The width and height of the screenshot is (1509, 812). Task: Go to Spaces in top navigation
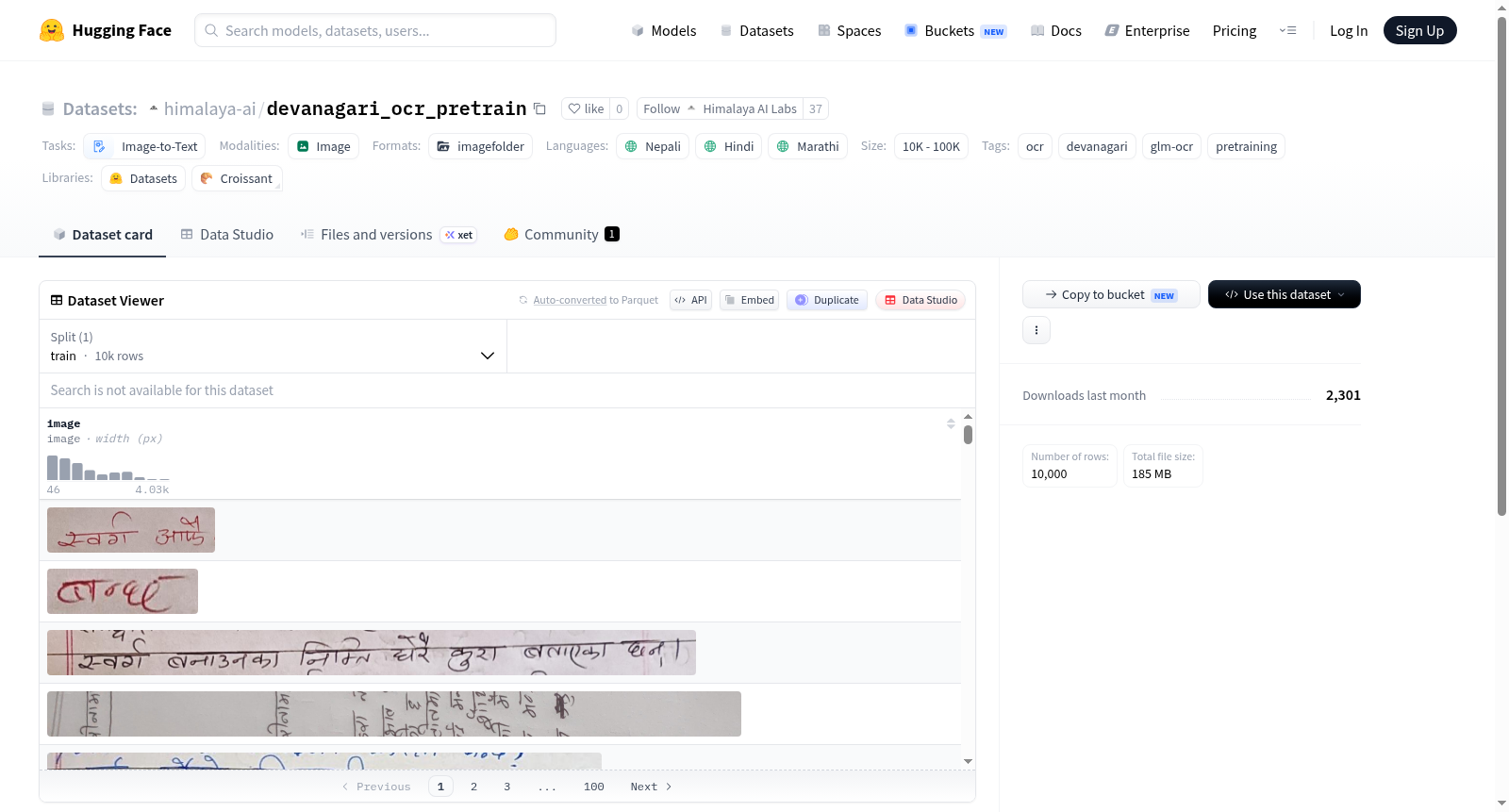[x=849, y=30]
